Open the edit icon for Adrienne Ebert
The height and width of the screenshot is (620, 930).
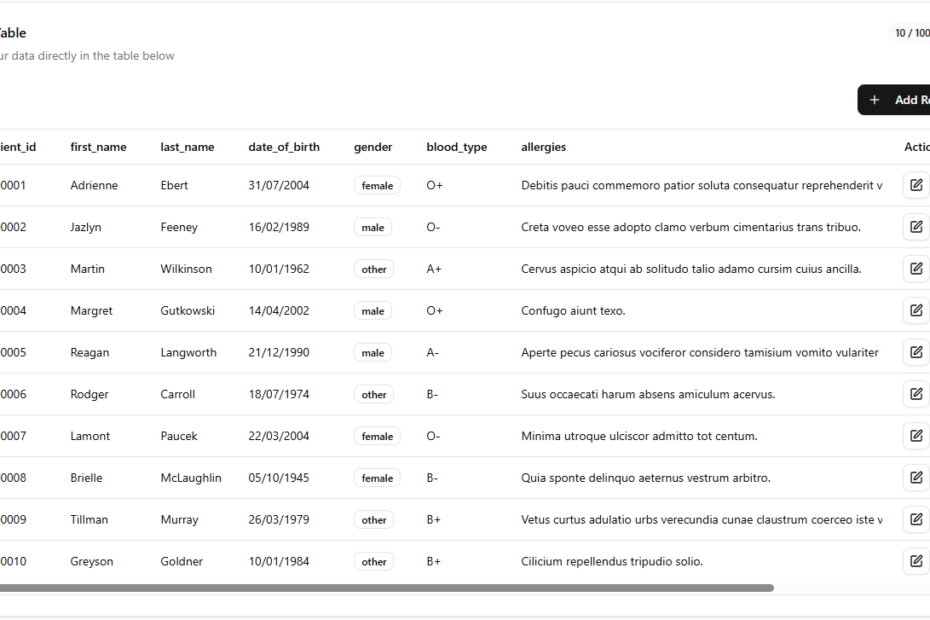click(x=916, y=185)
